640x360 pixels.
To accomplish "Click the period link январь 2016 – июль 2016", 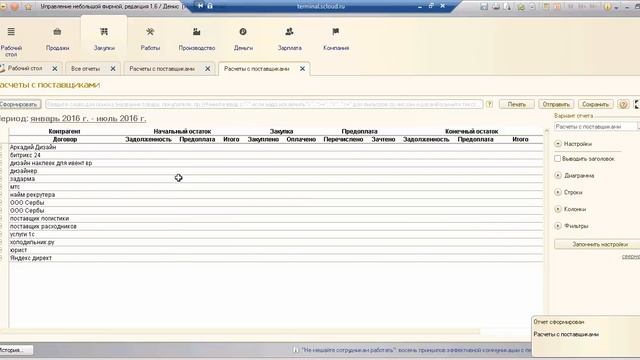I will coord(88,118).
